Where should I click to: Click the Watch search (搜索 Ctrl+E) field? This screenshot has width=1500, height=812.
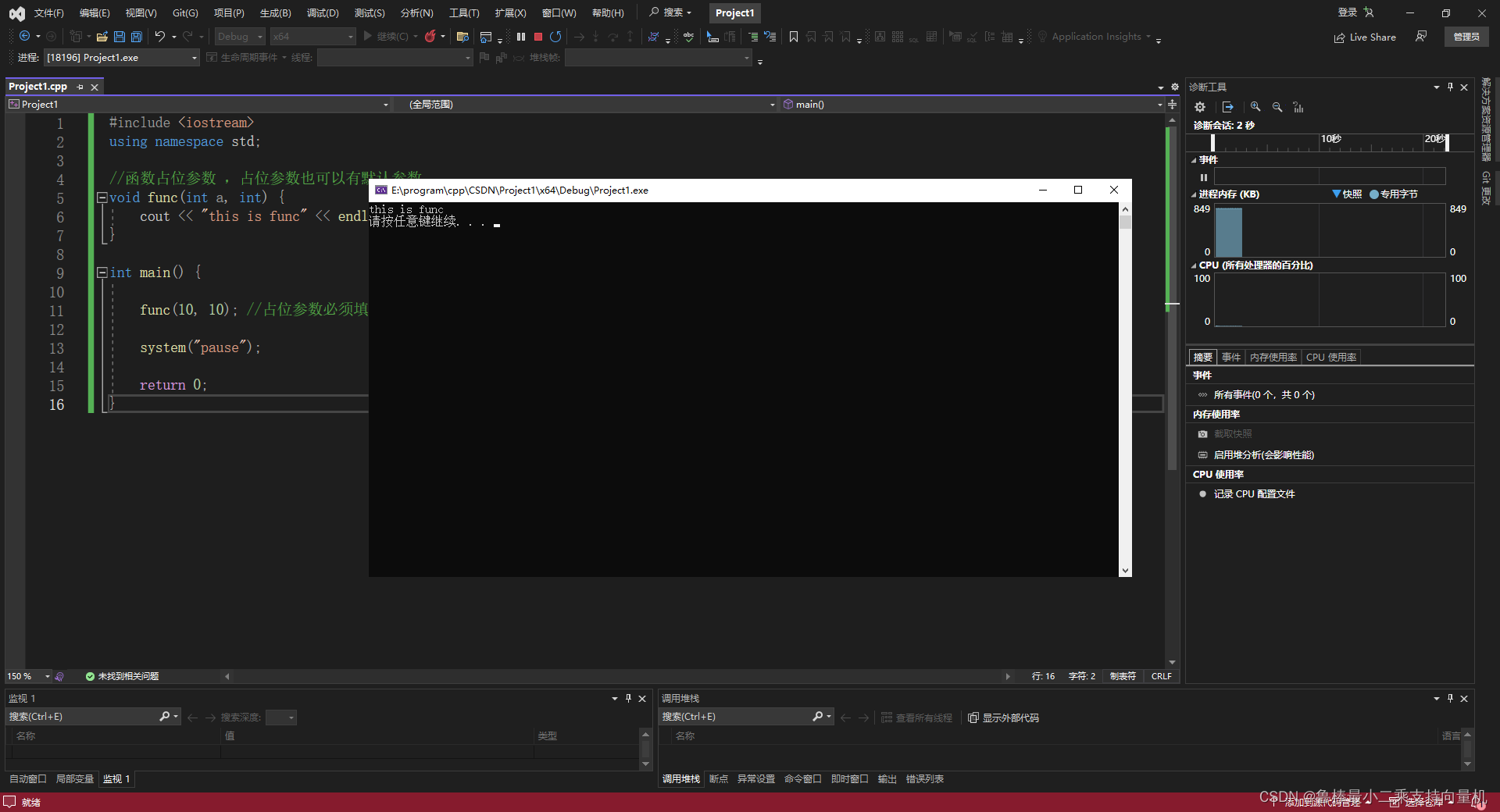(82, 716)
